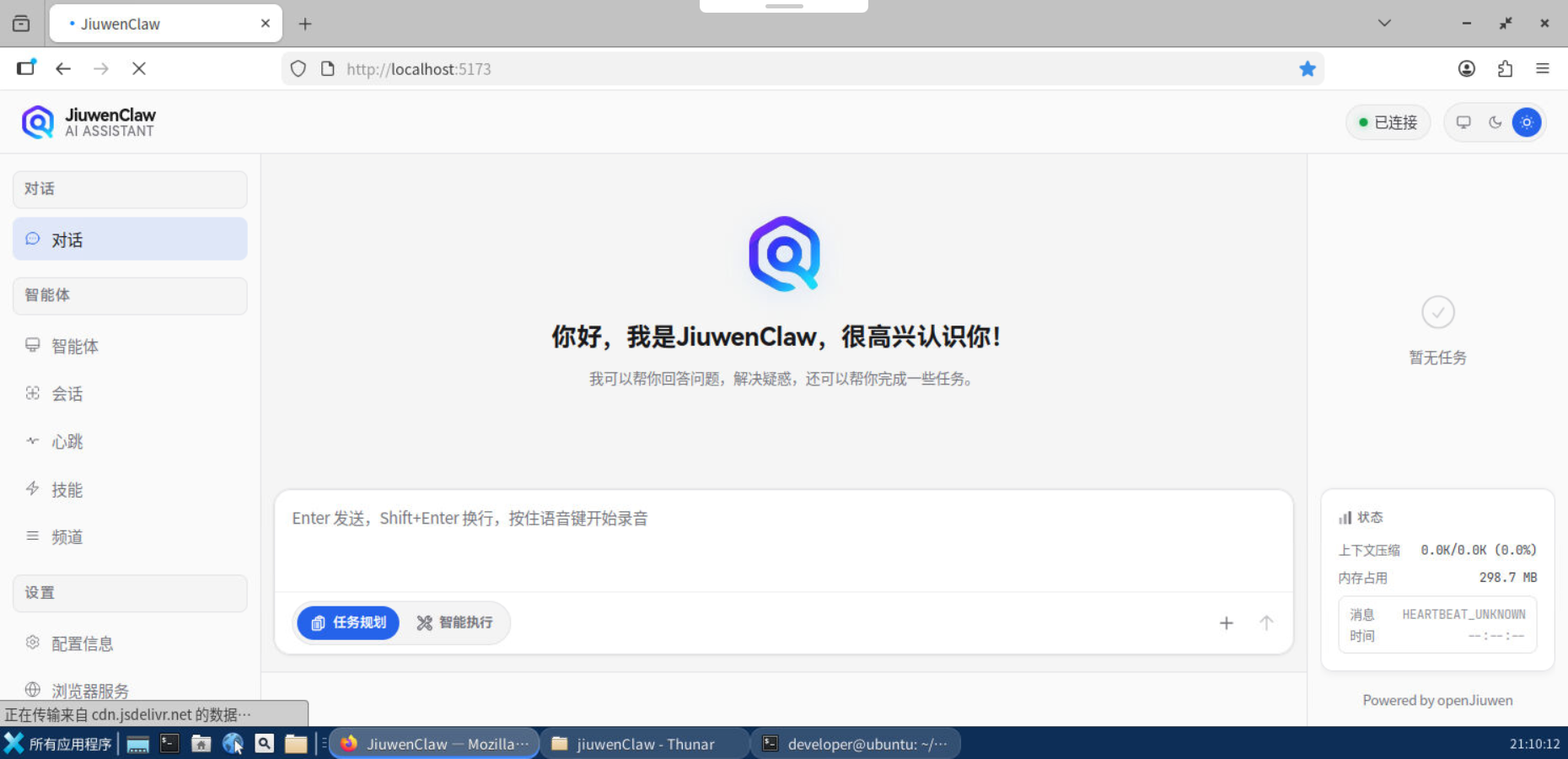Open the 技能 skills page

(x=130, y=489)
